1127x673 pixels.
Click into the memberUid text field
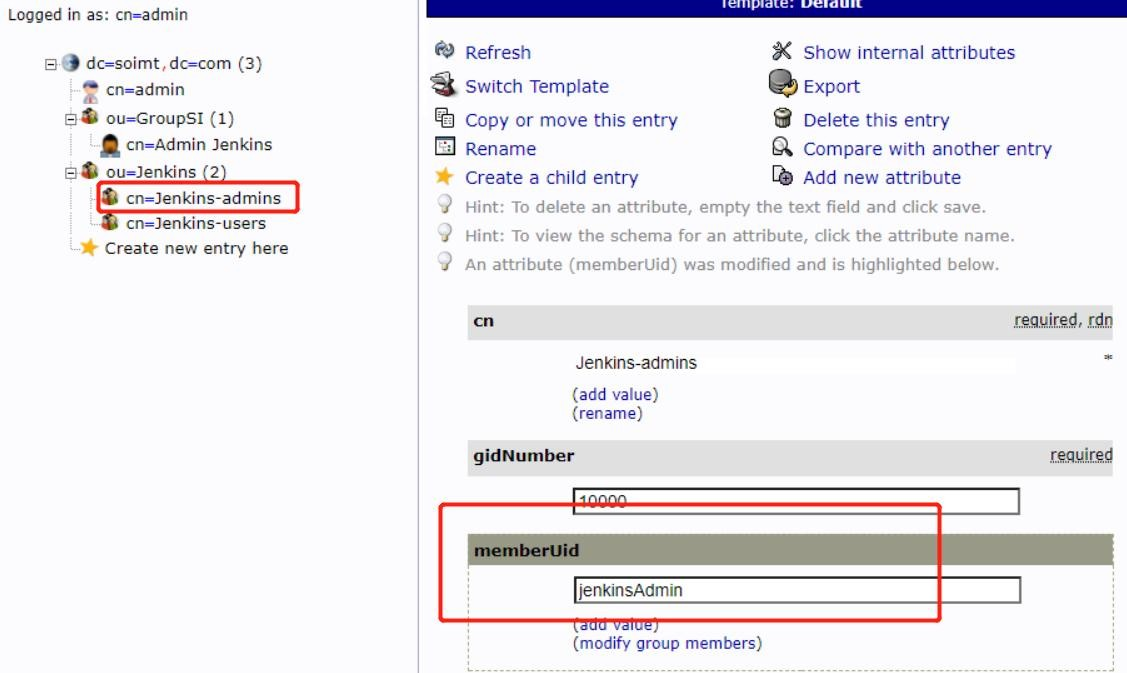pyautogui.click(x=796, y=590)
